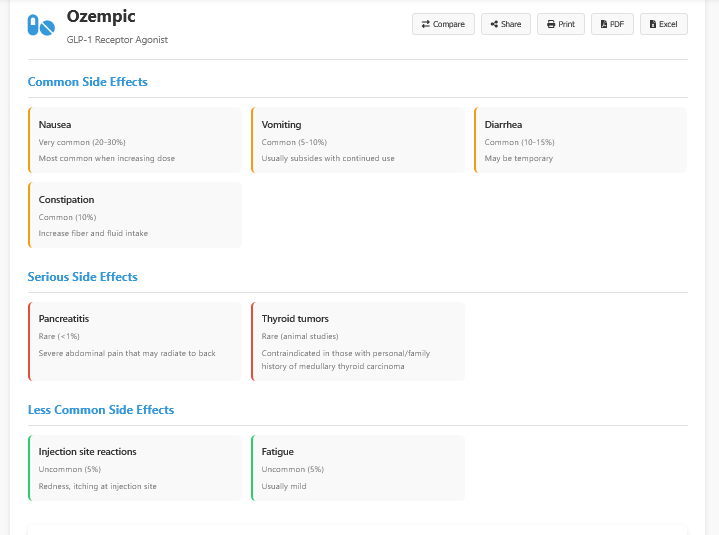Image resolution: width=719 pixels, height=535 pixels.
Task: Click the blue pill logo icon
Action: 41,26
